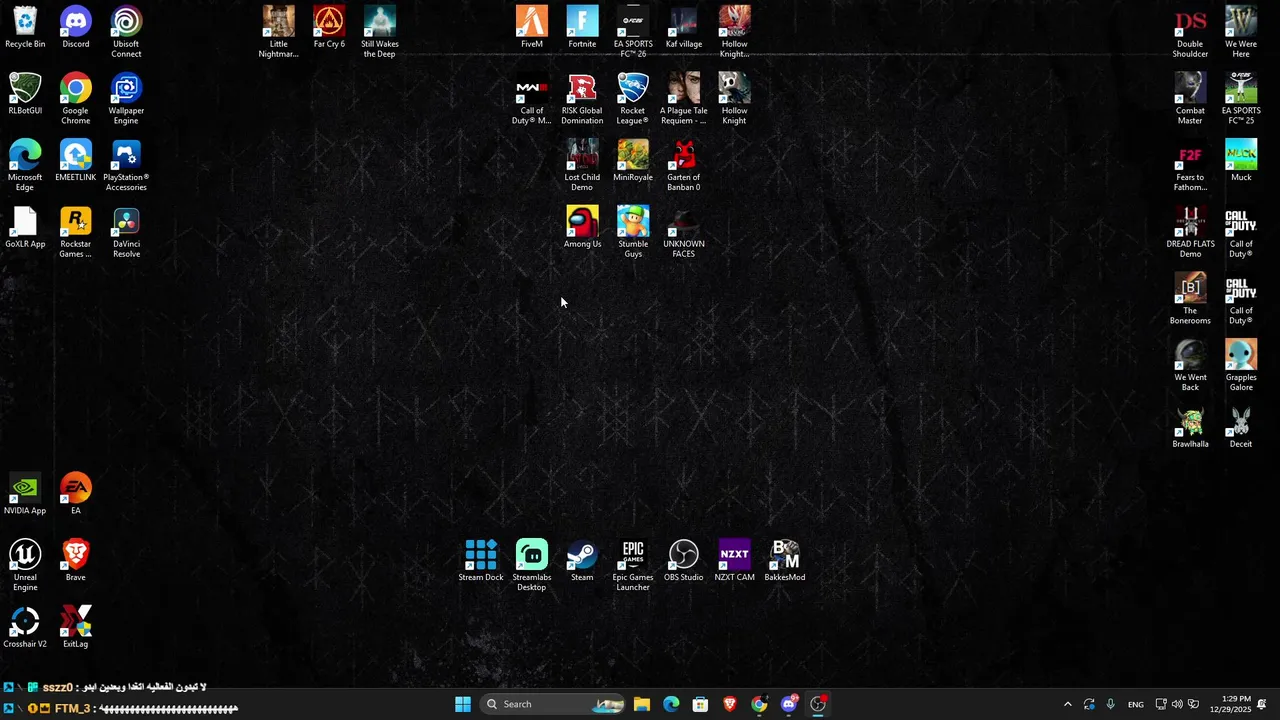
Task: Open the Fortnite desktop shortcut
Action: click(582, 28)
